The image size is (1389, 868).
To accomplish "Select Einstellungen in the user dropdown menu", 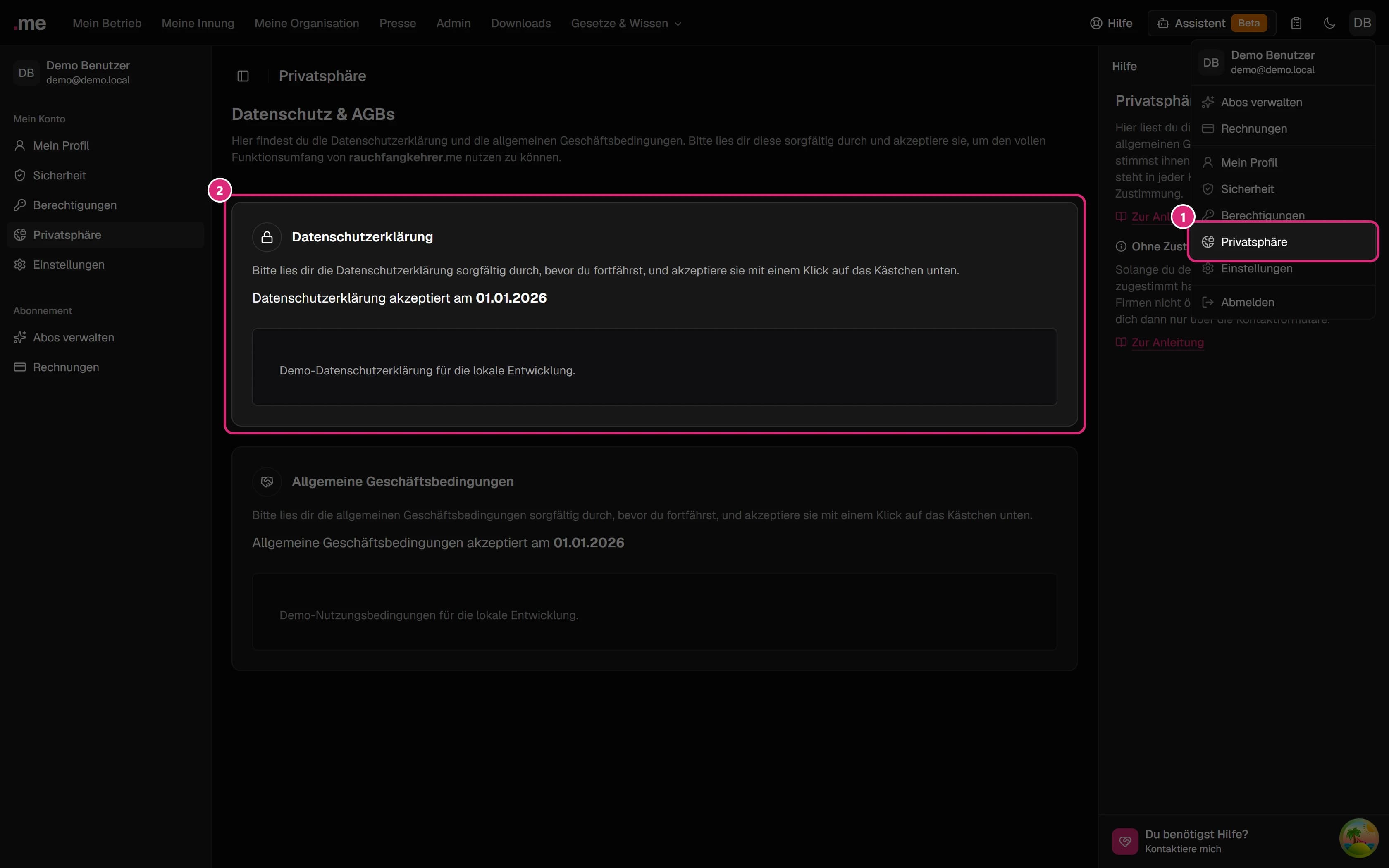I will click(x=1283, y=269).
